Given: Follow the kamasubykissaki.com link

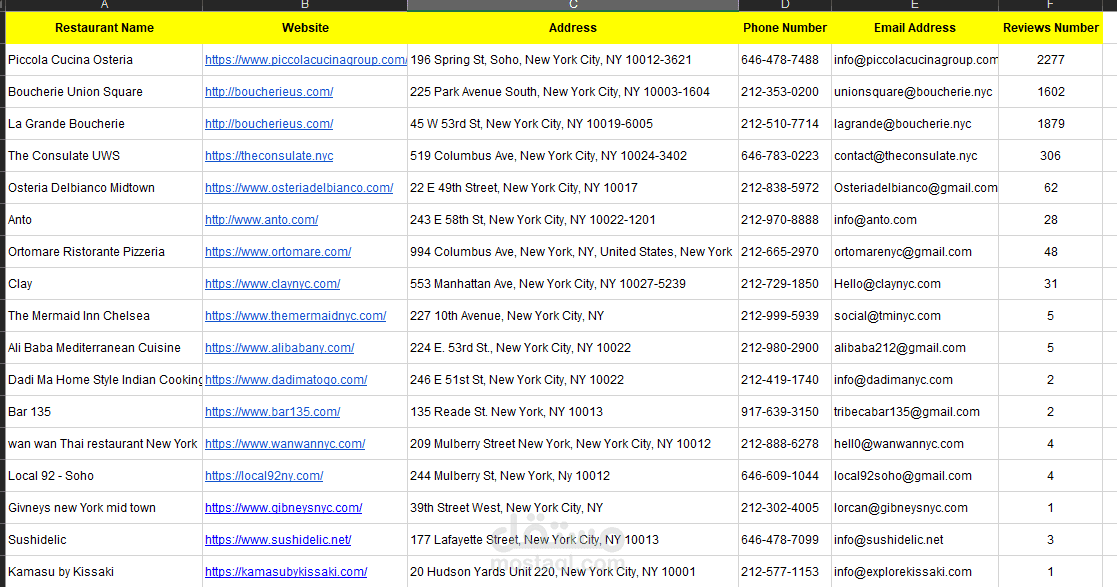Looking at the screenshot, I should (286, 573).
